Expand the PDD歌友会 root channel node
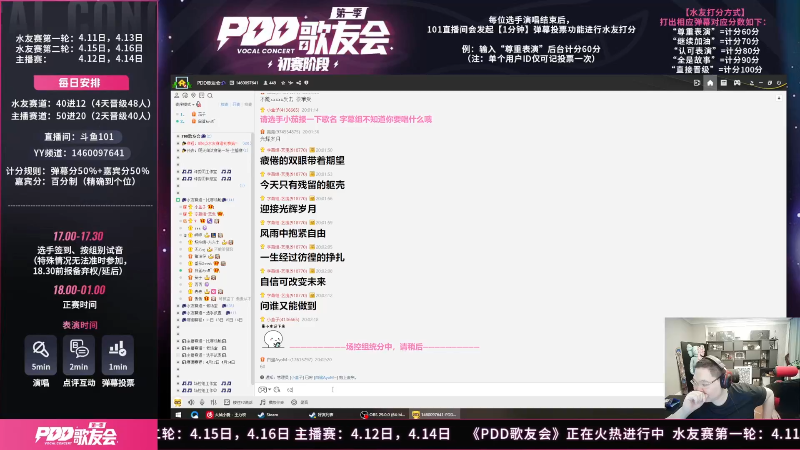The image size is (800, 450). point(178,136)
